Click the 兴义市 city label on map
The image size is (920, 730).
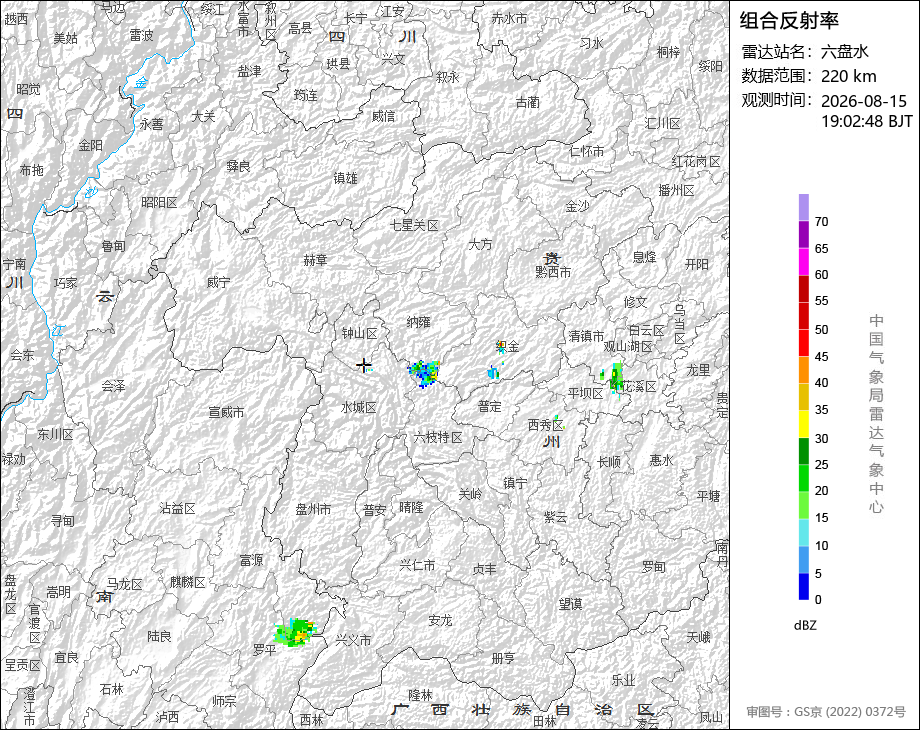coord(353,640)
